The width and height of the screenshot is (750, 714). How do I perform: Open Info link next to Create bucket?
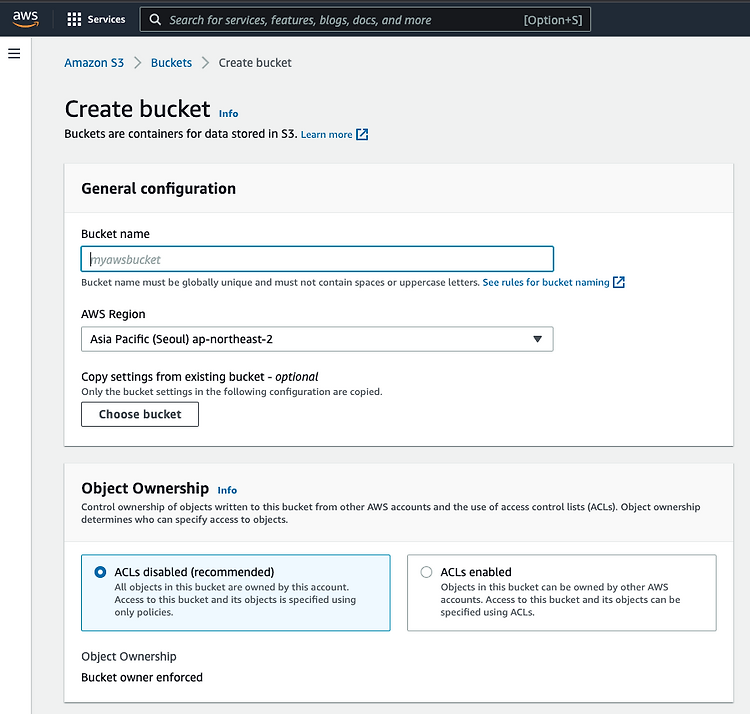coord(228,113)
